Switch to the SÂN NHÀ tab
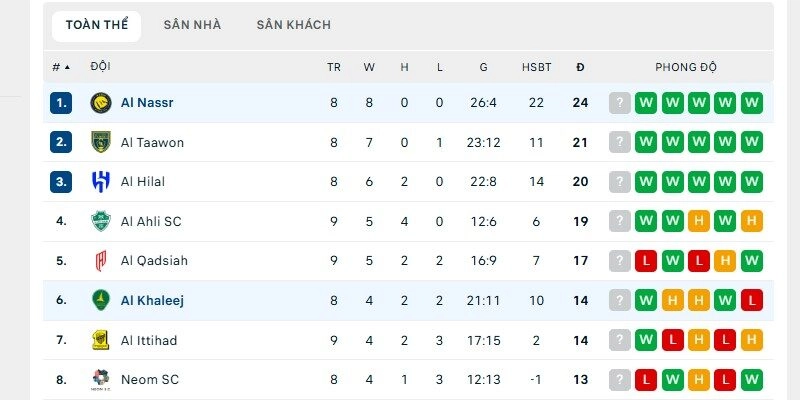The height and width of the screenshot is (400, 800). (x=192, y=25)
